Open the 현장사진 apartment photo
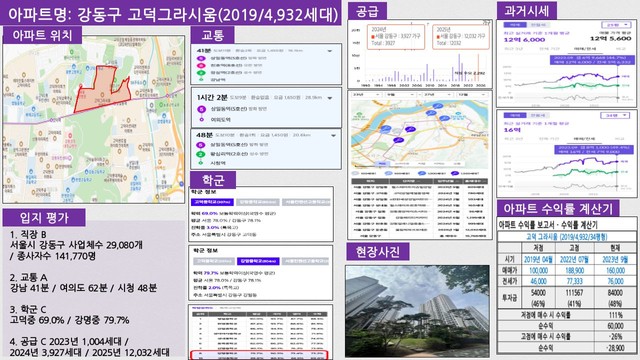Image resolution: width=640 pixels, height=360 pixels. pyautogui.click(x=418, y=311)
